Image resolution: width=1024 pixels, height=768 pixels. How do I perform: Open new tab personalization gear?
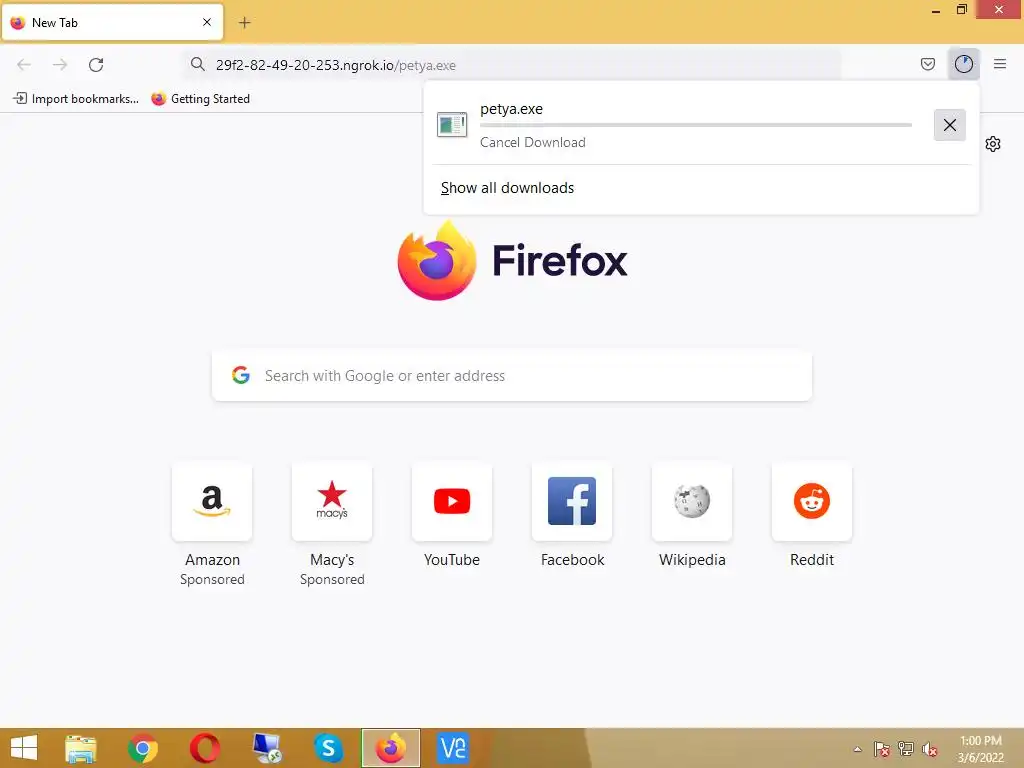(x=993, y=144)
